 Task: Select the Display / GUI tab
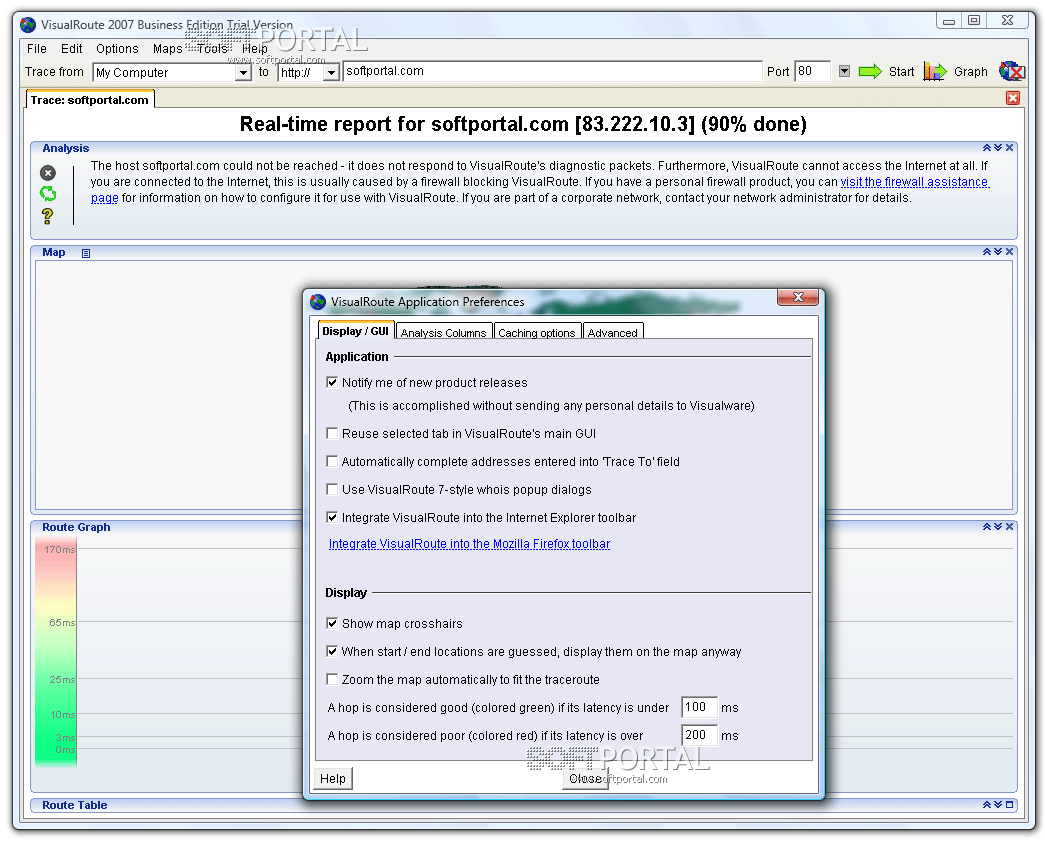click(355, 331)
